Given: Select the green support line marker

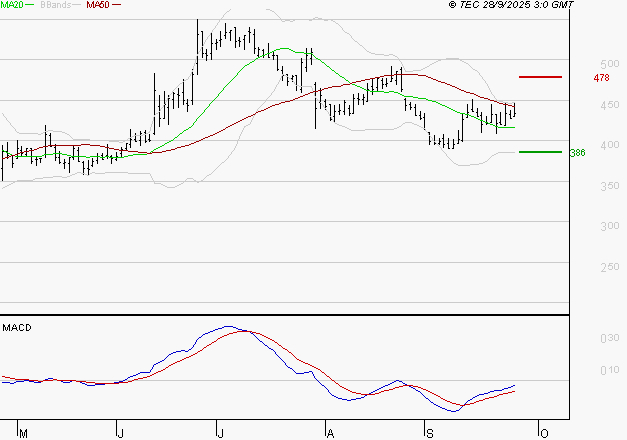Looking at the screenshot, I should pyautogui.click(x=540, y=152).
